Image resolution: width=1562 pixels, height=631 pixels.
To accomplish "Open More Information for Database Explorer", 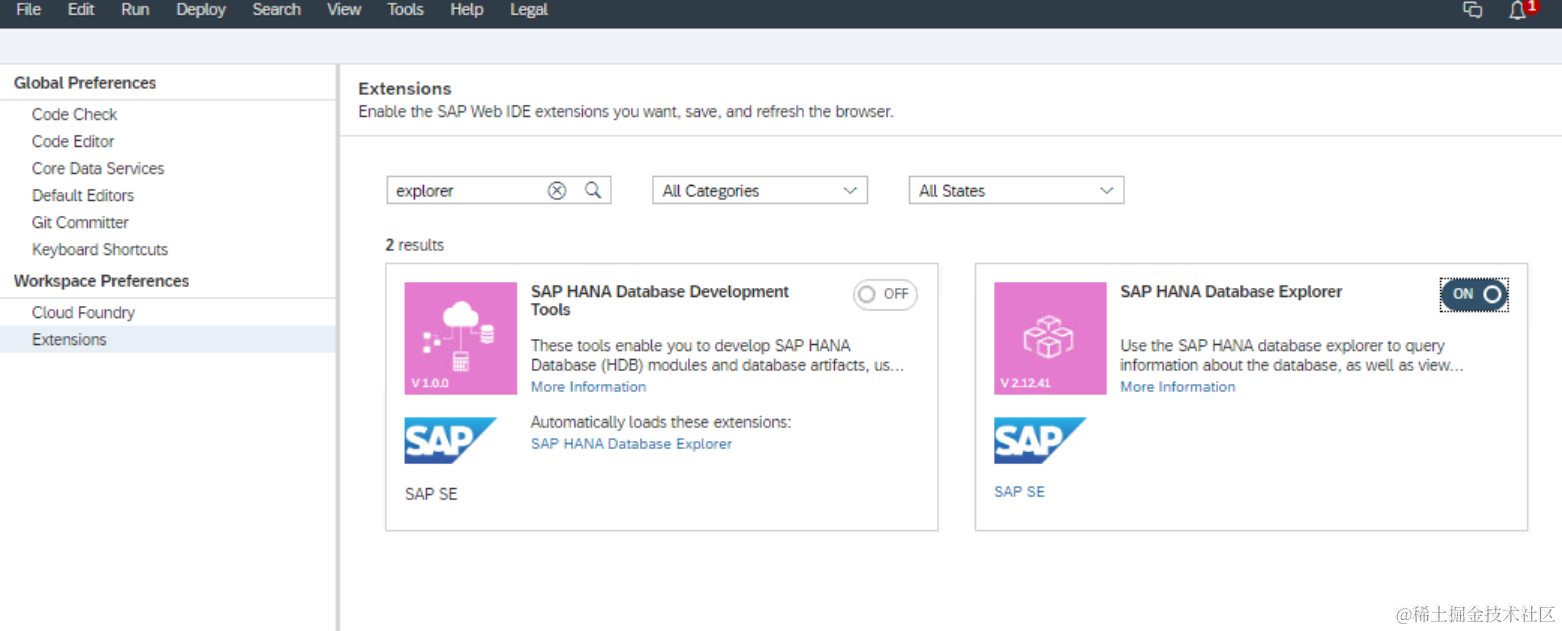I will [1177, 387].
